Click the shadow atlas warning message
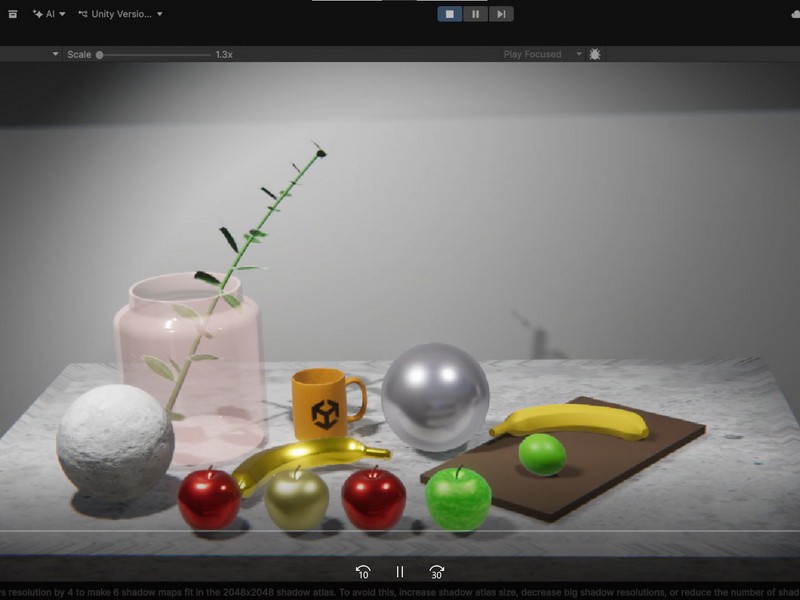This screenshot has height=600, width=800. tap(400, 592)
